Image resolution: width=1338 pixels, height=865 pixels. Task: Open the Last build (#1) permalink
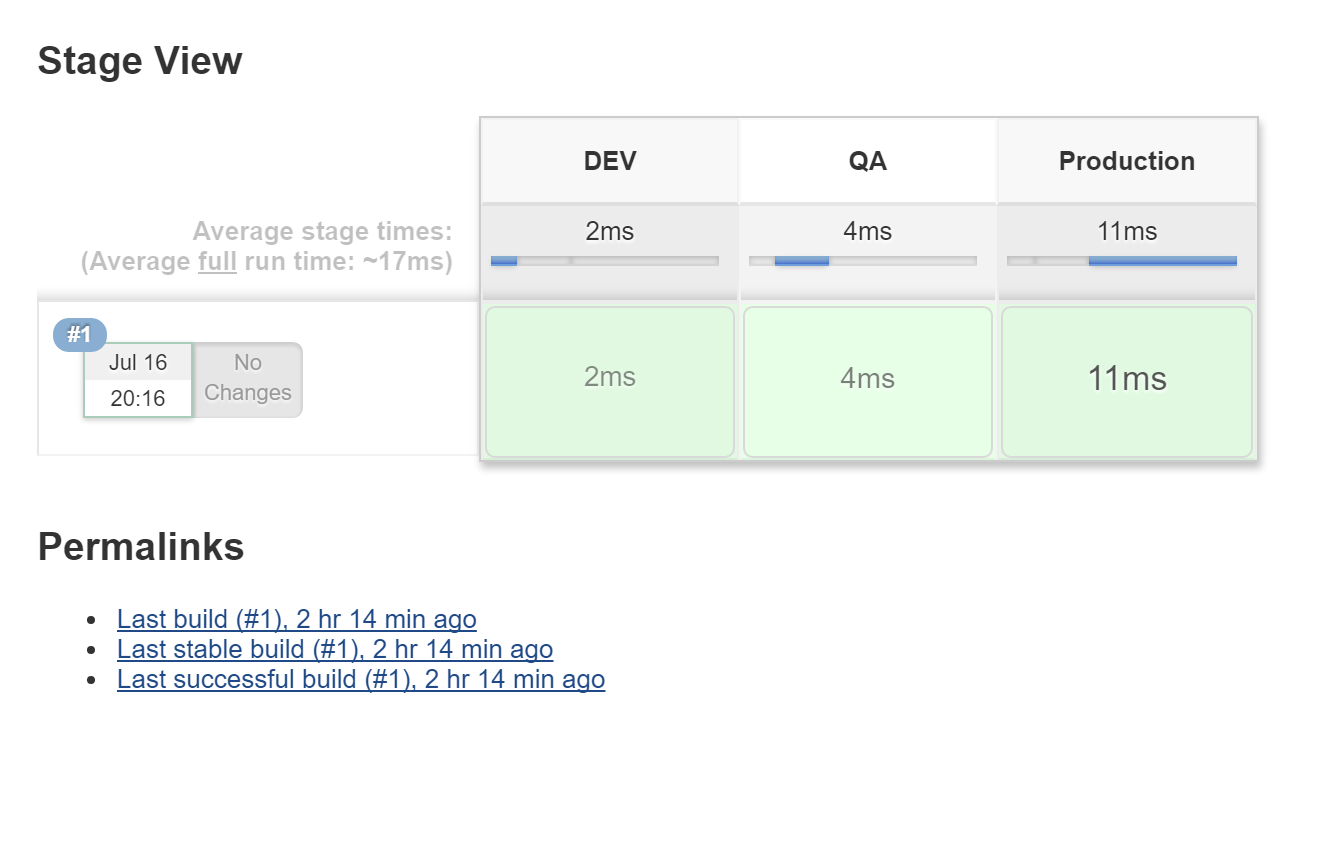click(x=296, y=619)
